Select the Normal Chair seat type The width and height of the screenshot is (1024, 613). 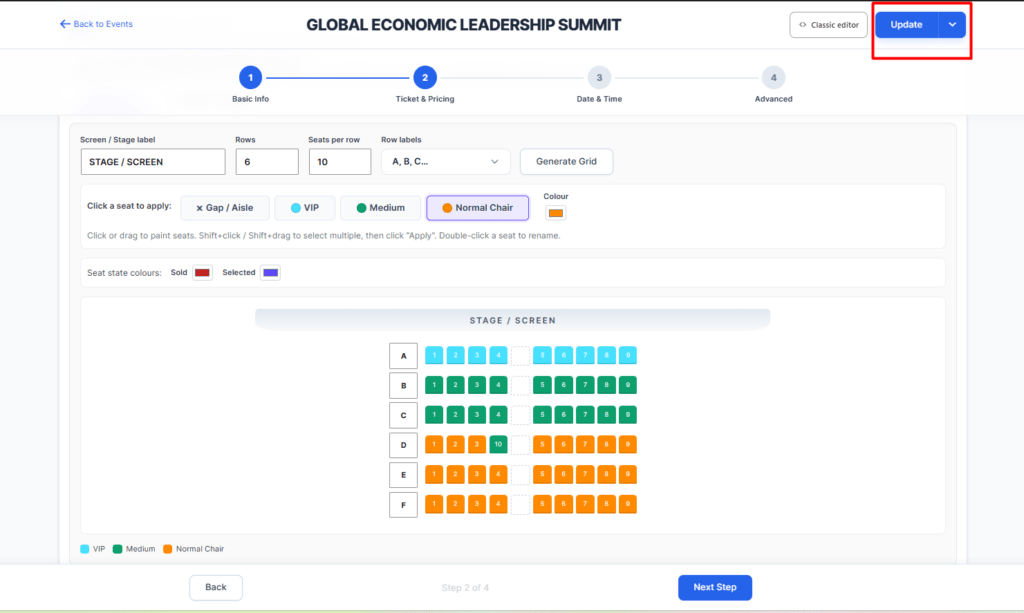(477, 208)
